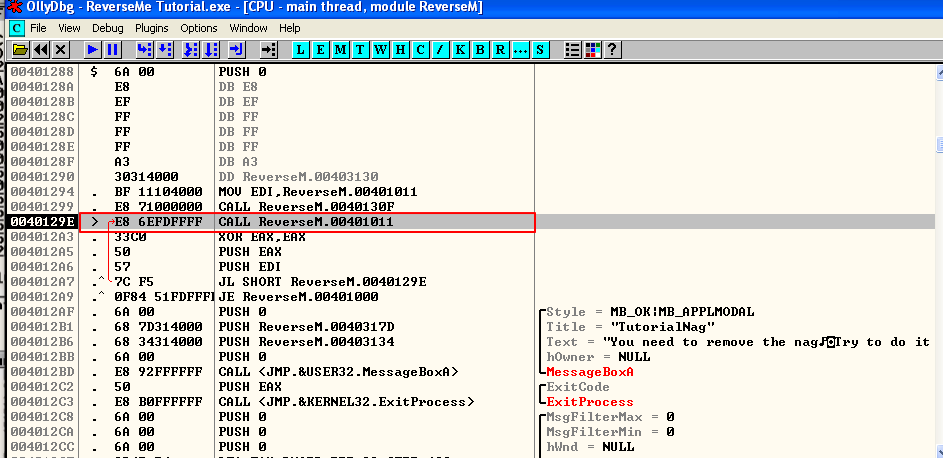This screenshot has width=943, height=458.
Task: Open Debugging options list icon
Action: coord(573,49)
